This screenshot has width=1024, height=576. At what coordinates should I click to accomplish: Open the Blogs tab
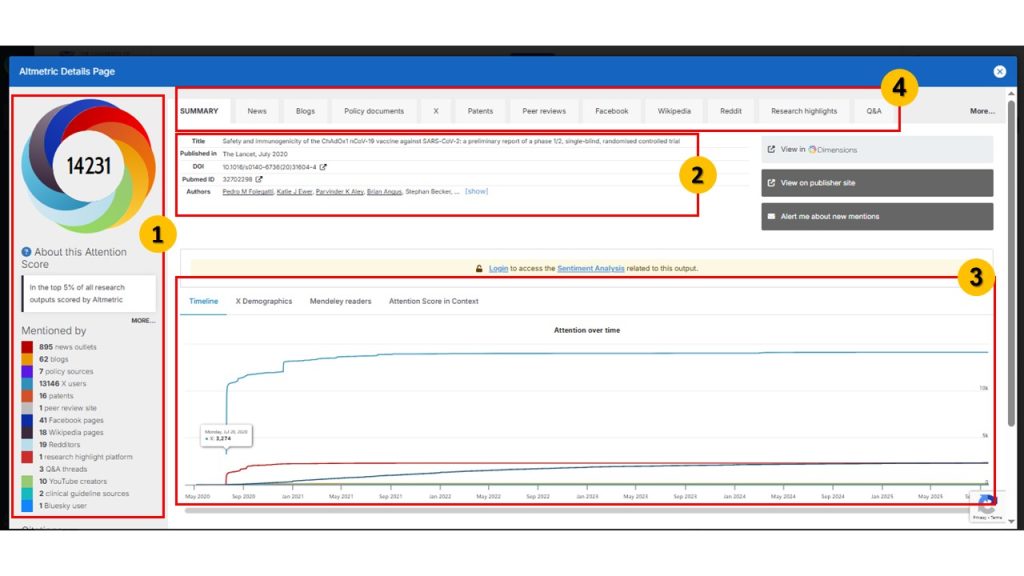click(305, 111)
